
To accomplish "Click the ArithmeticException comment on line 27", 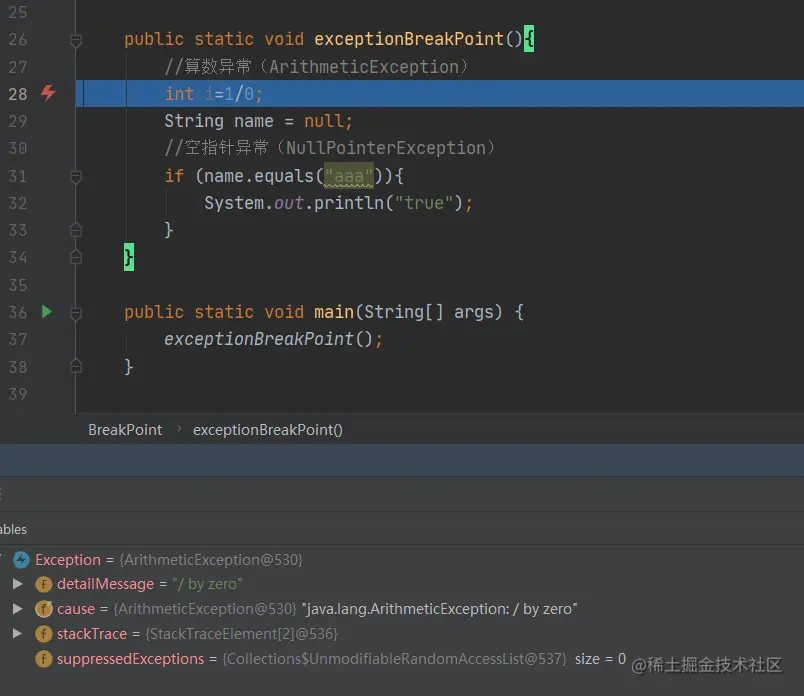I will (316, 67).
